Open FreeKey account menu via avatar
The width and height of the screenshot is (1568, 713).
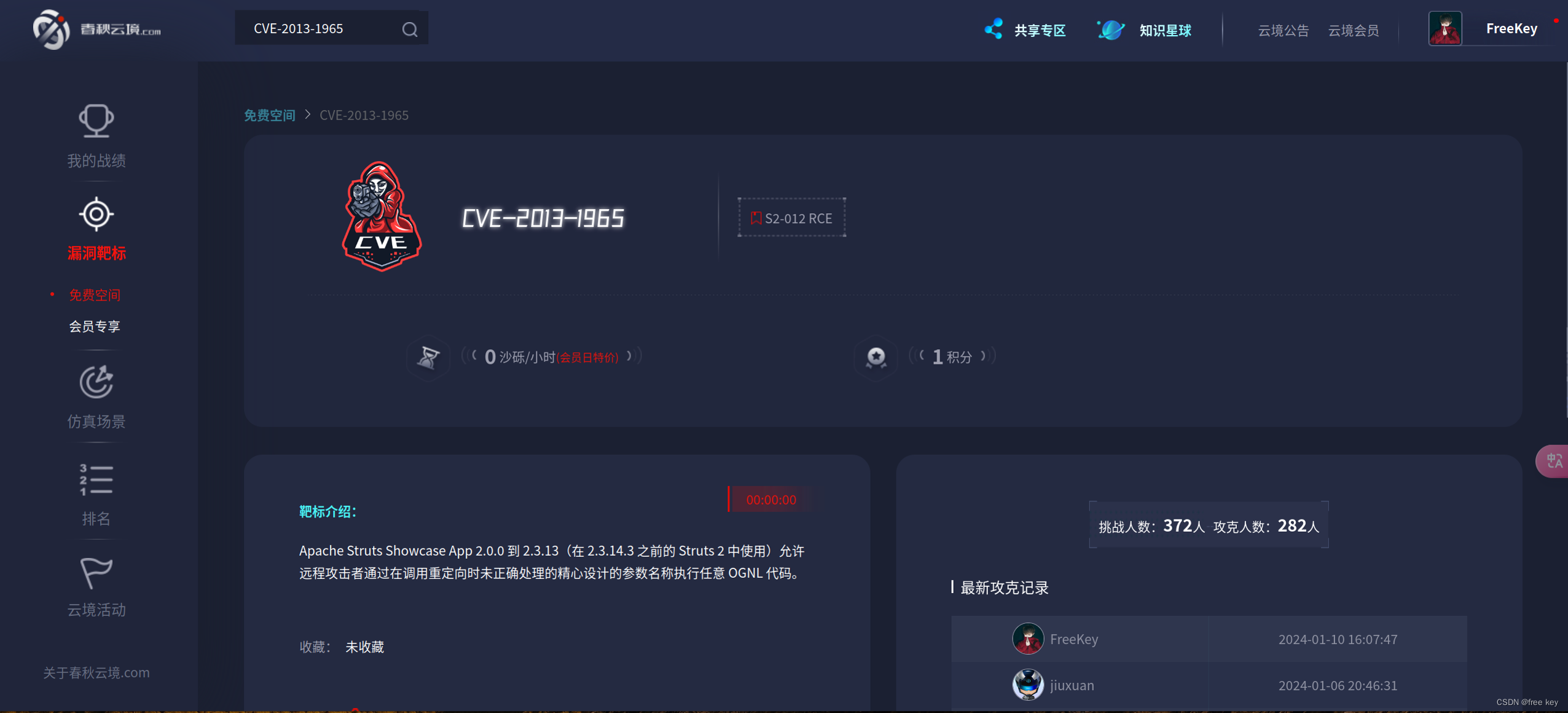point(1445,28)
